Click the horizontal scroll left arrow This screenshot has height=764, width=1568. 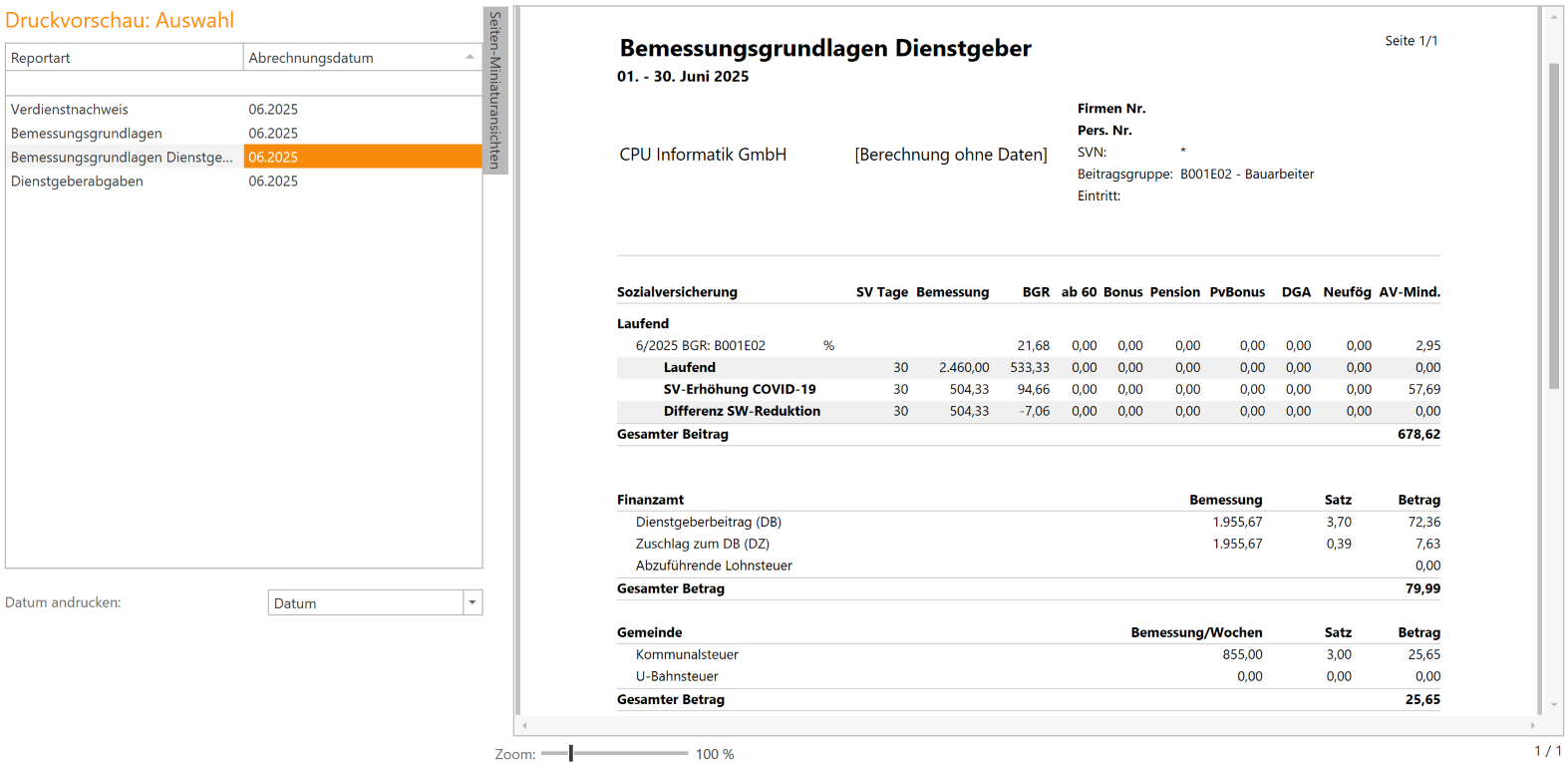pyautogui.click(x=524, y=725)
